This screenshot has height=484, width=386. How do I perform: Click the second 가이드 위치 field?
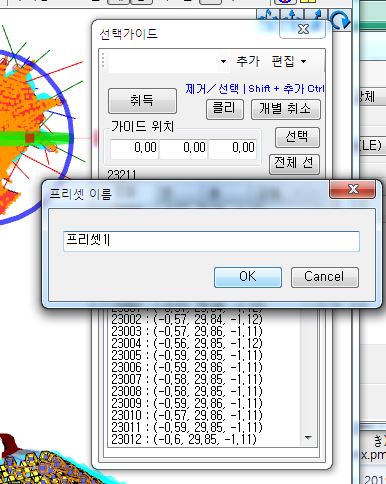pyautogui.click(x=184, y=148)
